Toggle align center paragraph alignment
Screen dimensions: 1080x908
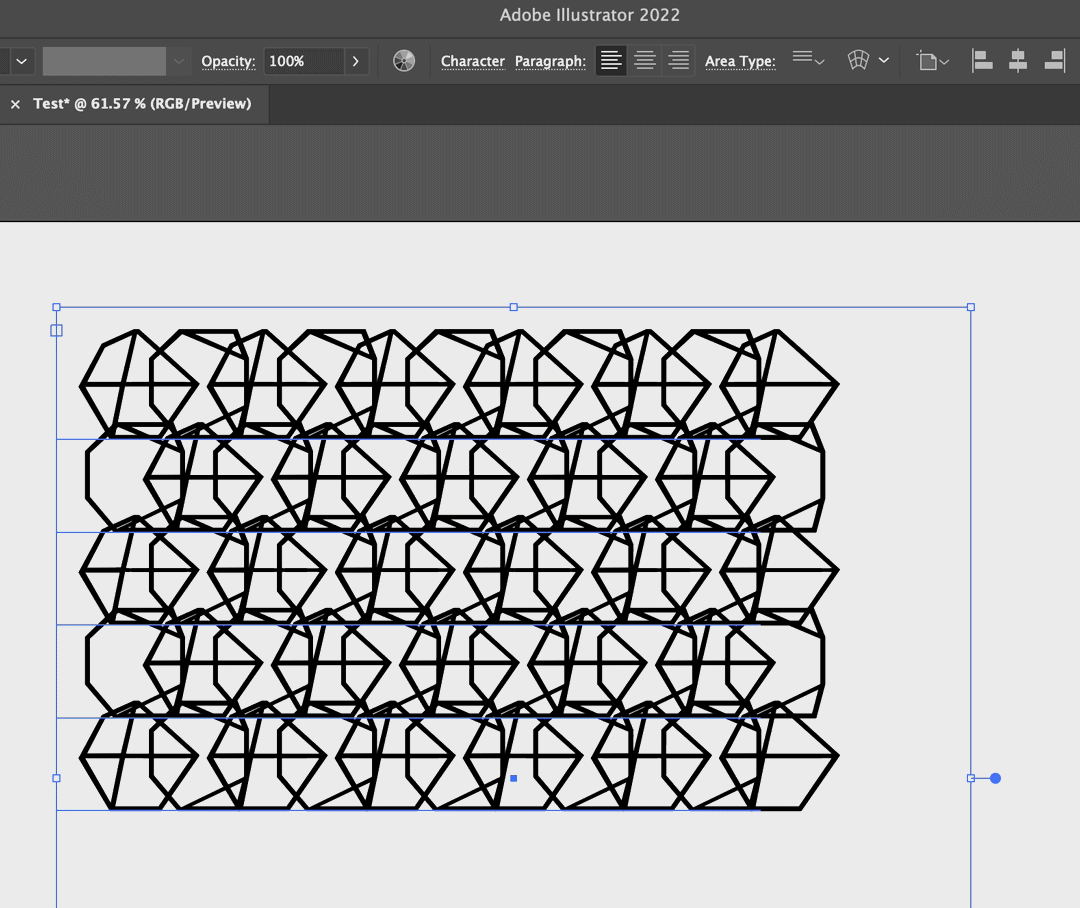coord(645,61)
